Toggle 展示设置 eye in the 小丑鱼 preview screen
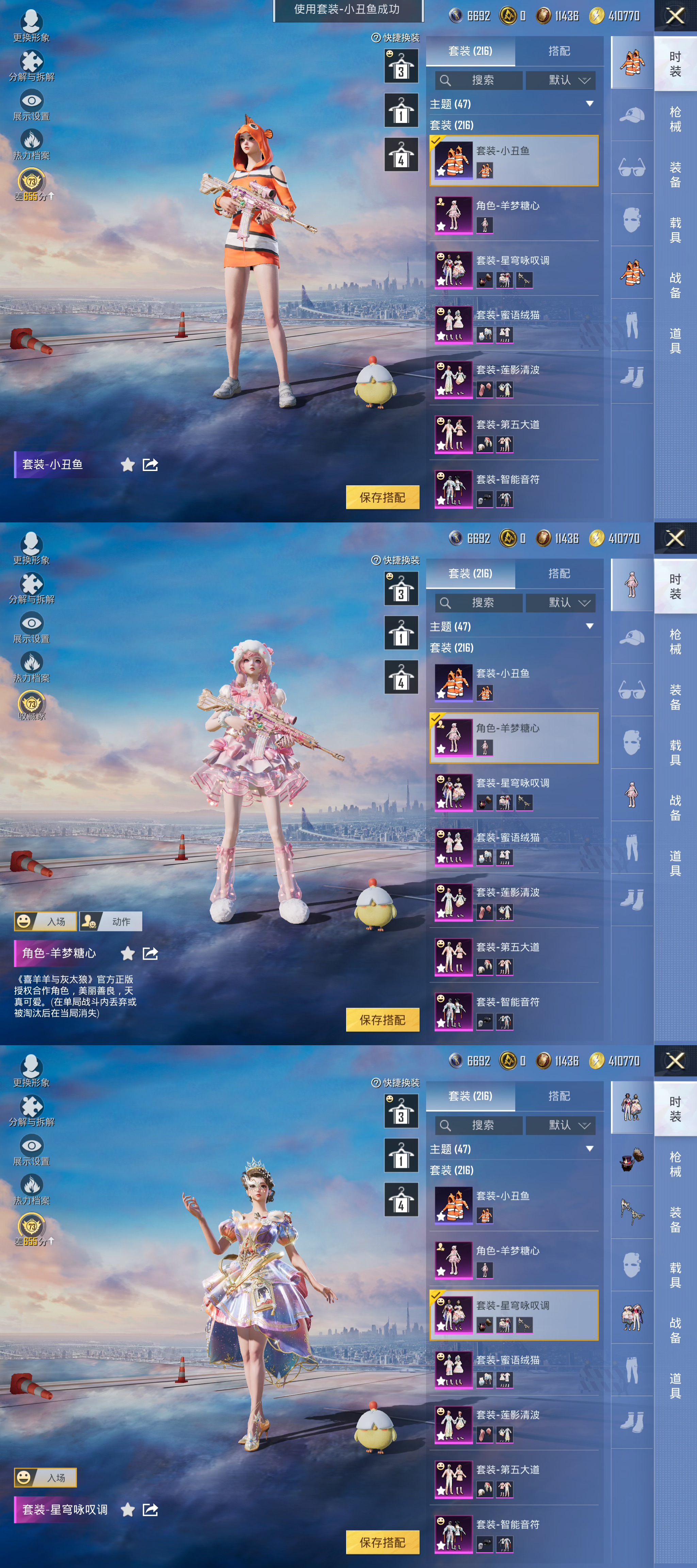The width and height of the screenshot is (697, 1568). coord(32,105)
